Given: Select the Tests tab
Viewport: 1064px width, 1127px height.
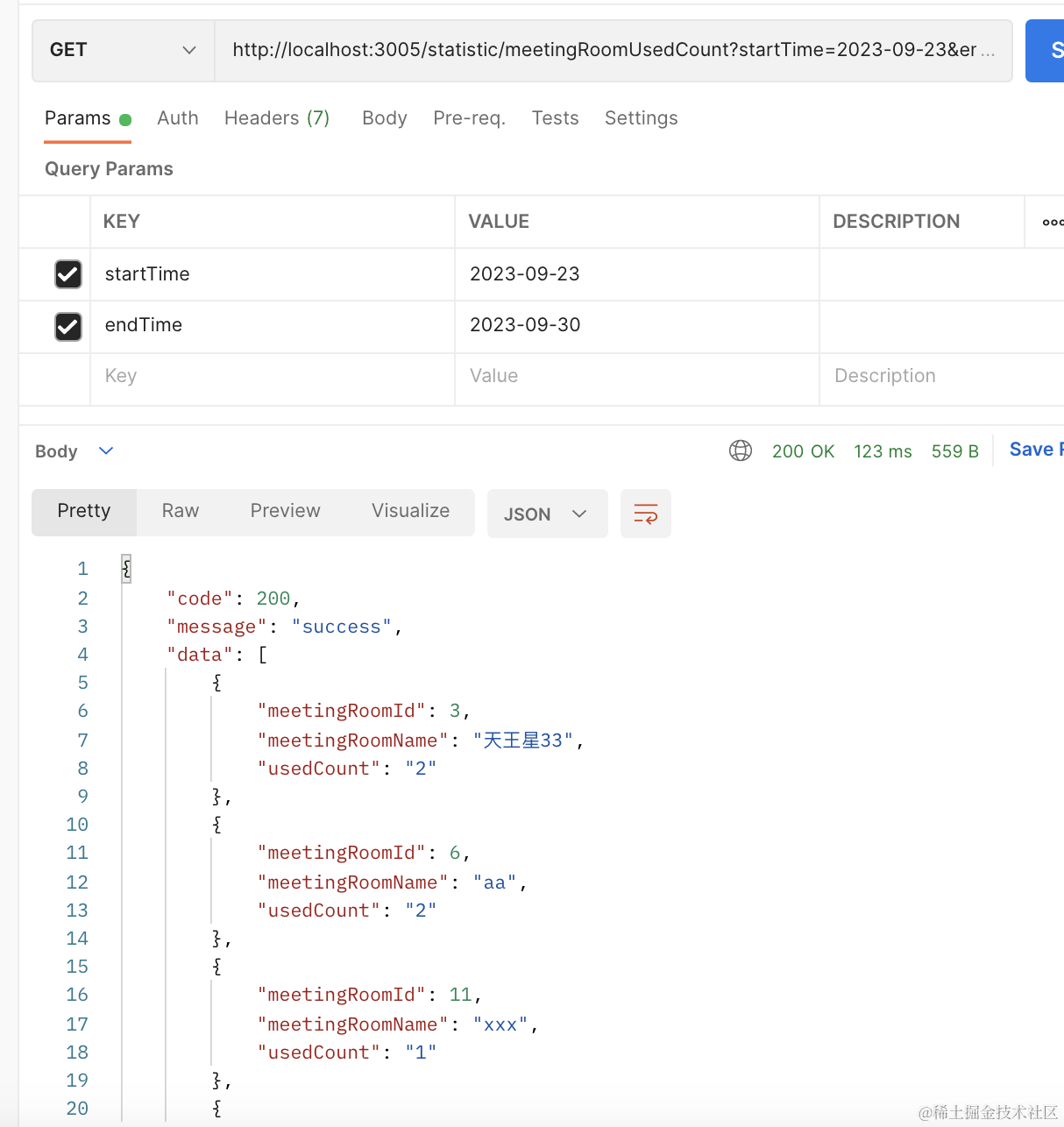Looking at the screenshot, I should 555,118.
